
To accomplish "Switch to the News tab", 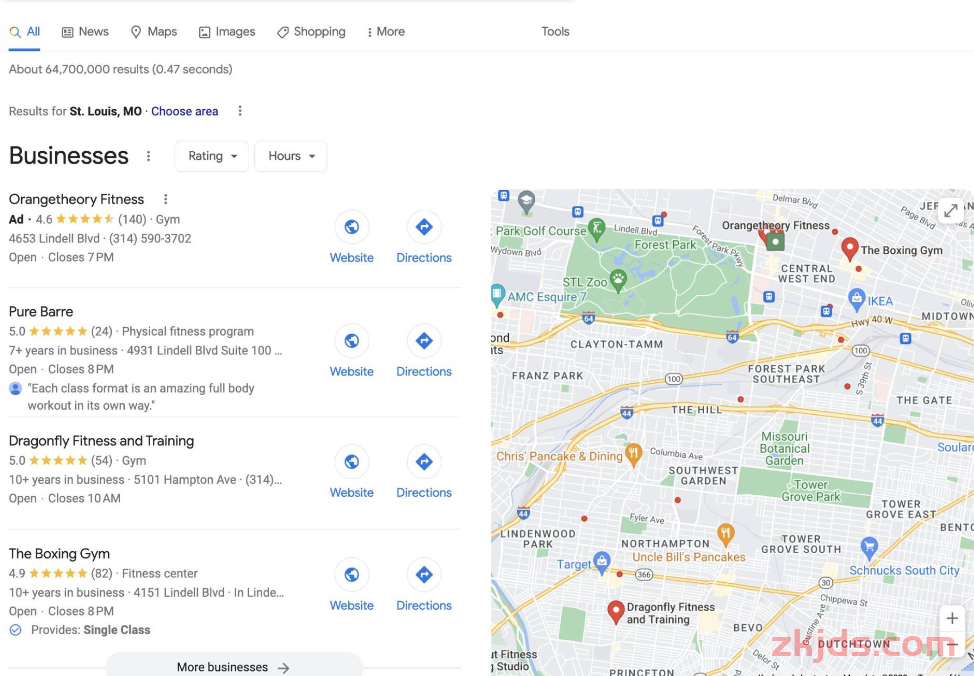I will click(85, 32).
